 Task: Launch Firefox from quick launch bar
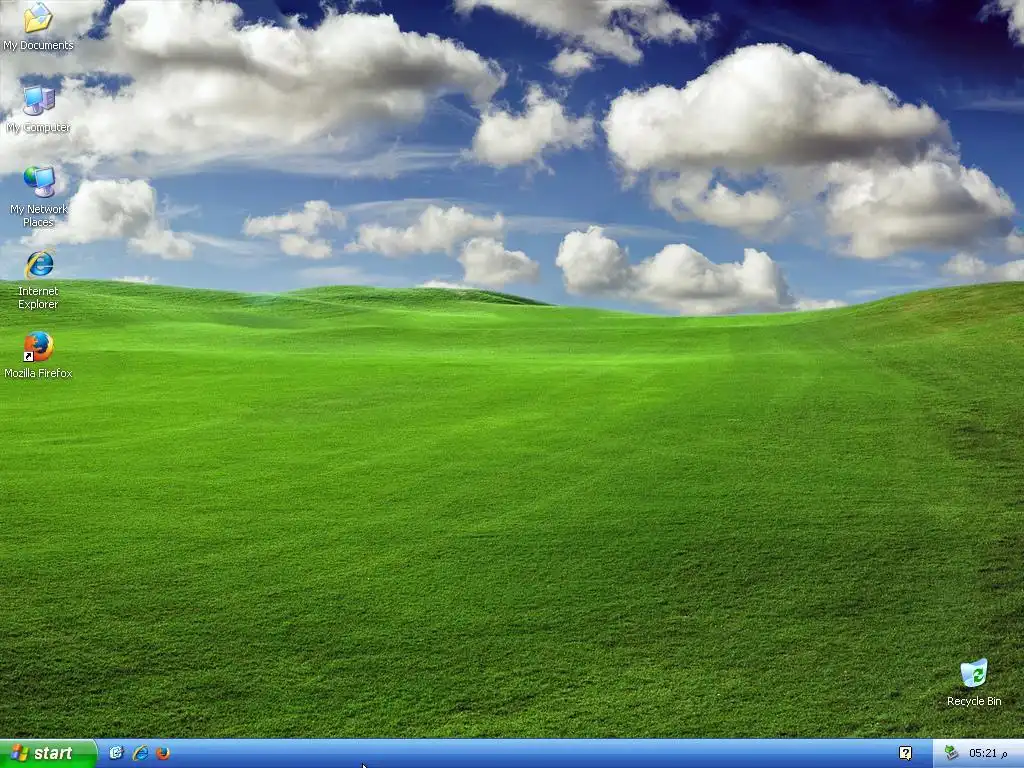(x=163, y=753)
